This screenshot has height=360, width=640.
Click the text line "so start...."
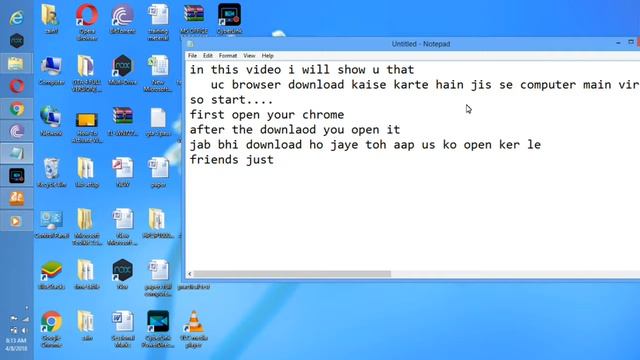coord(231,100)
